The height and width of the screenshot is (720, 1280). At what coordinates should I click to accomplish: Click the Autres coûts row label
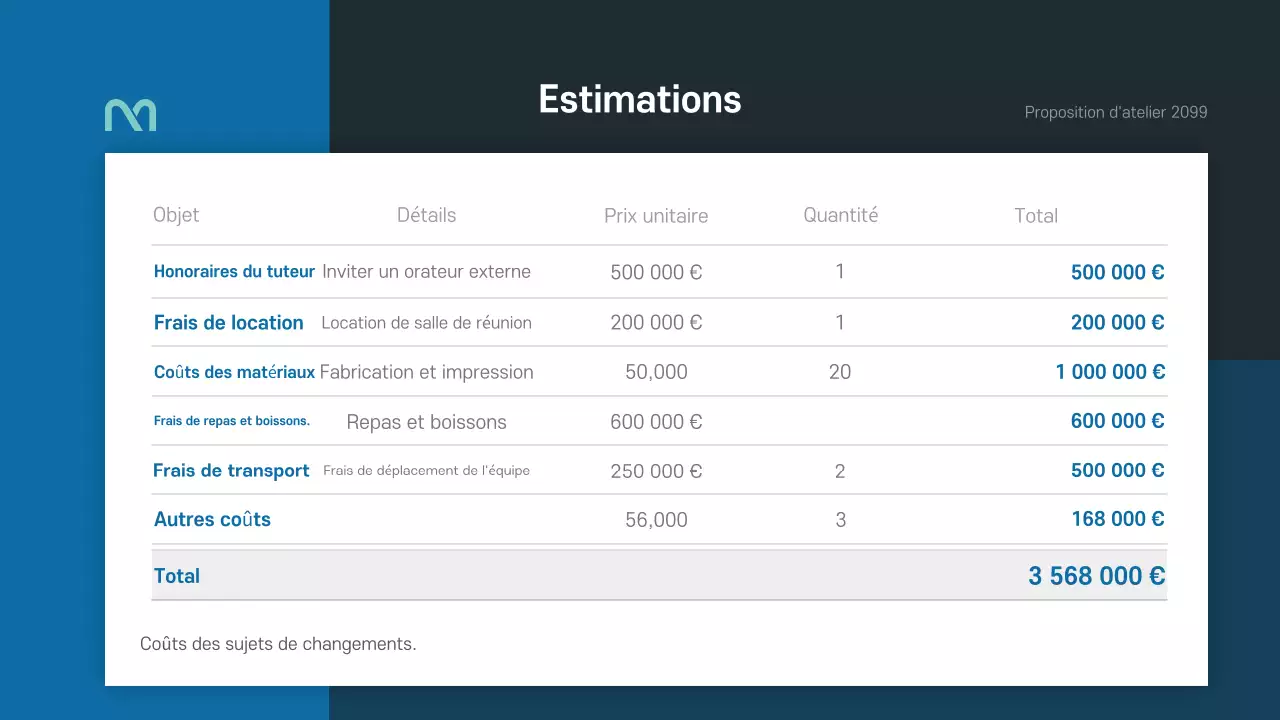[x=212, y=519]
